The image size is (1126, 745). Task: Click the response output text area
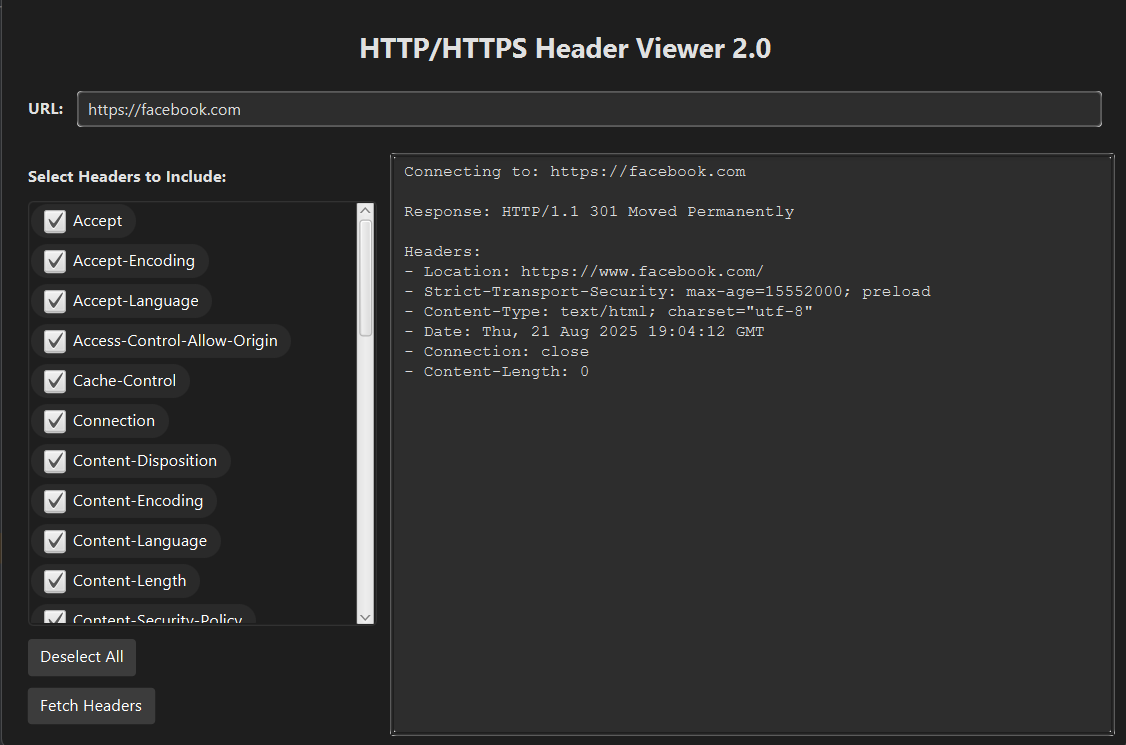click(753, 445)
